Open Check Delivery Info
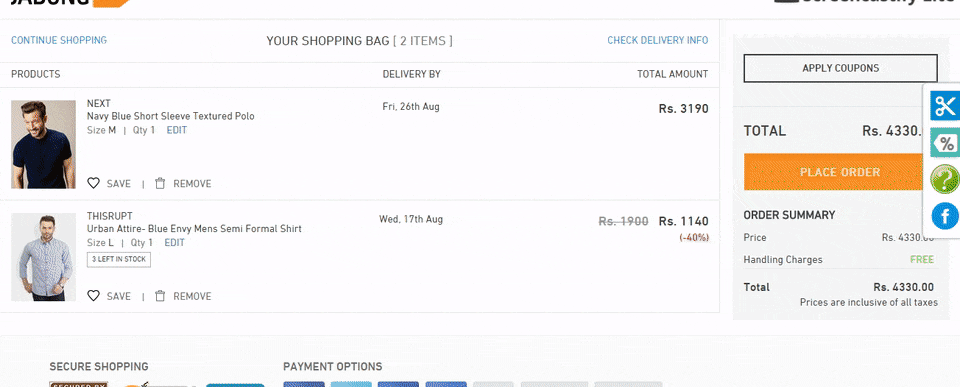960x387 pixels. coord(658,40)
